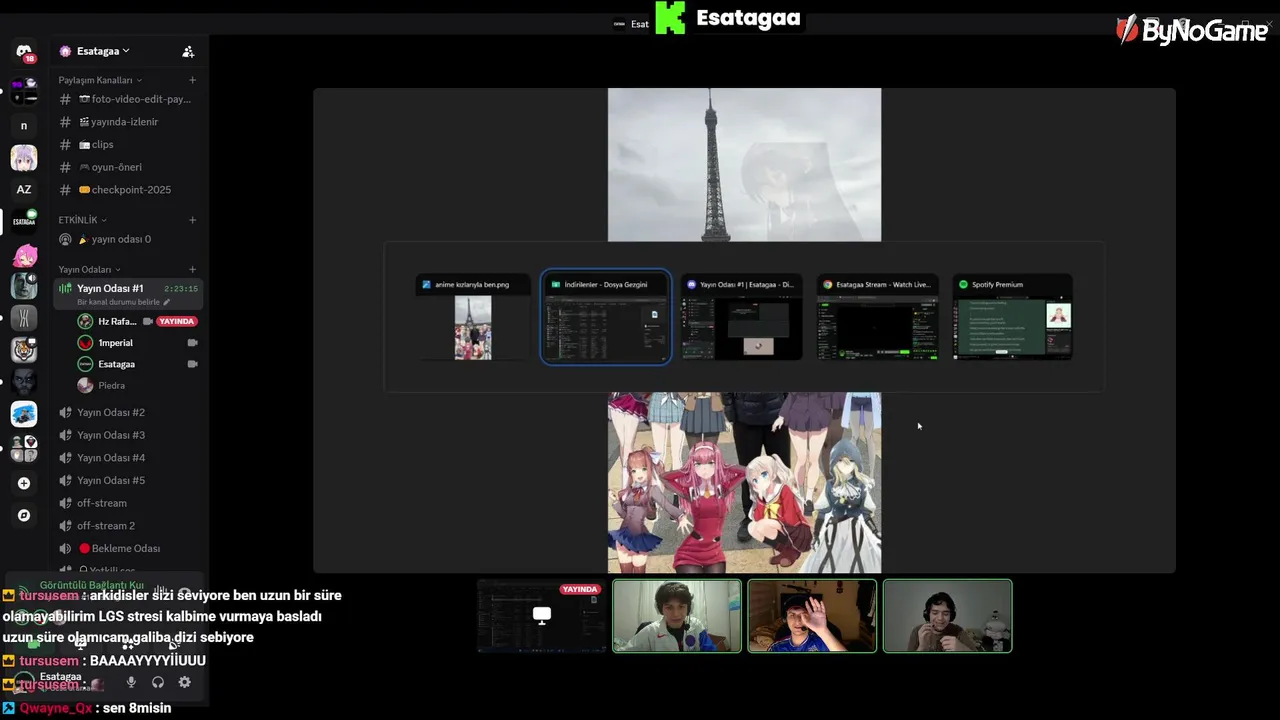This screenshot has height=720, width=1280.
Task: Focus webcam tile of person waving hand
Action: [812, 616]
